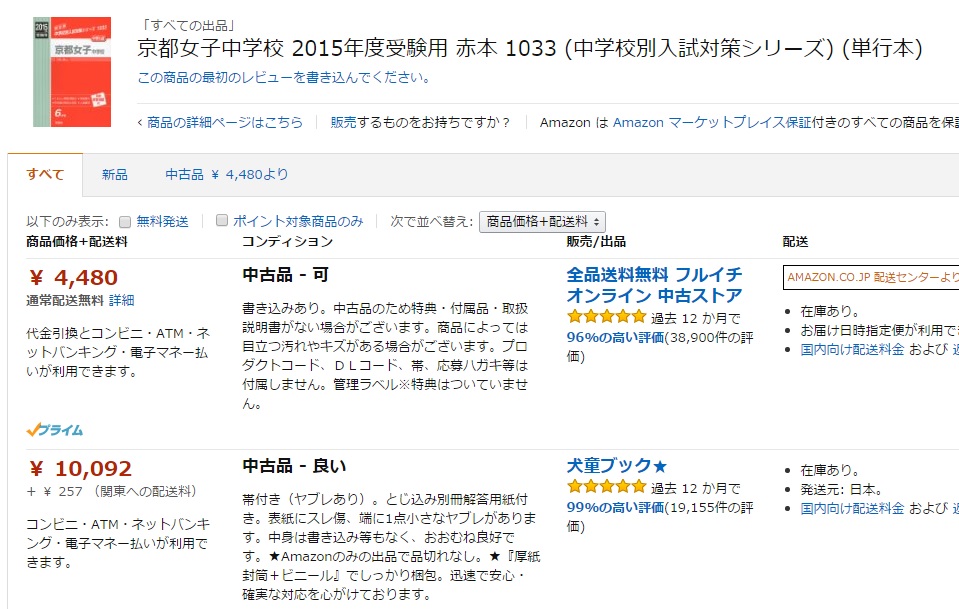Open Amazon マーケットプレイス保証 link
The image size is (959, 609).
pyautogui.click(x=712, y=122)
